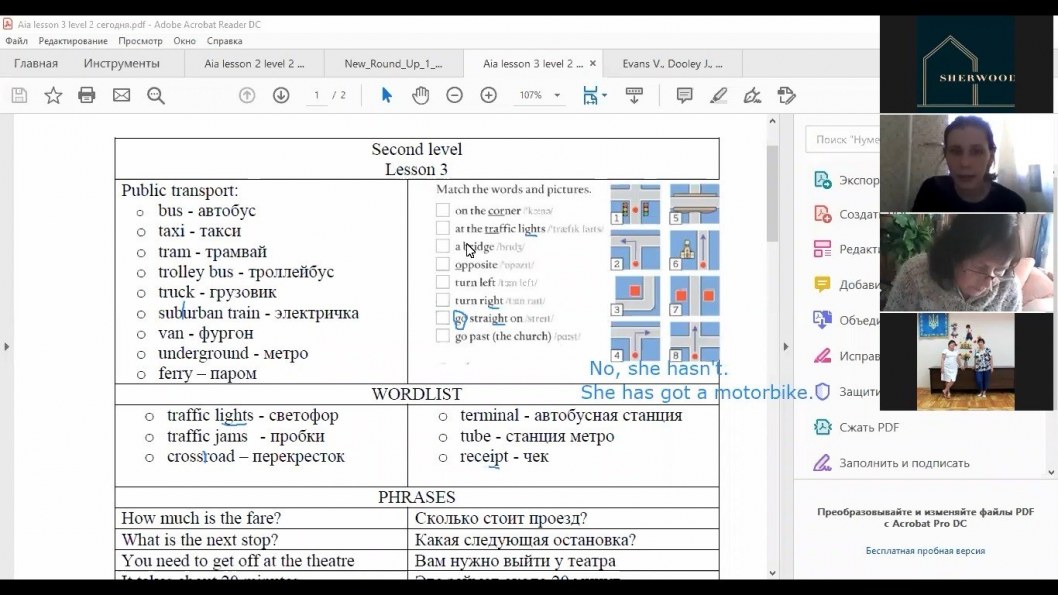Select the highlighter pen tool
The height and width of the screenshot is (595, 1058).
(719, 95)
